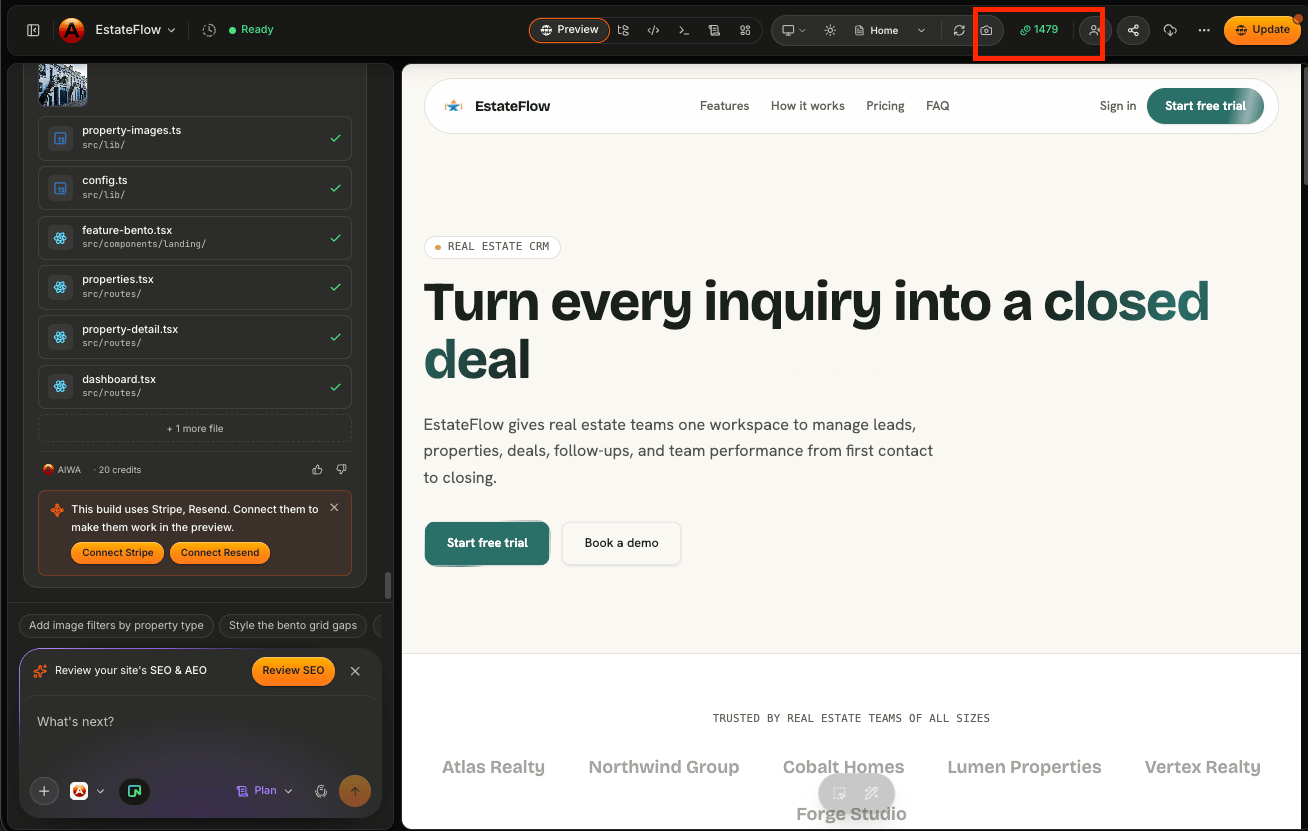Open the Home page selector dropdown
Screen dimensions: 1308x831
point(890,30)
